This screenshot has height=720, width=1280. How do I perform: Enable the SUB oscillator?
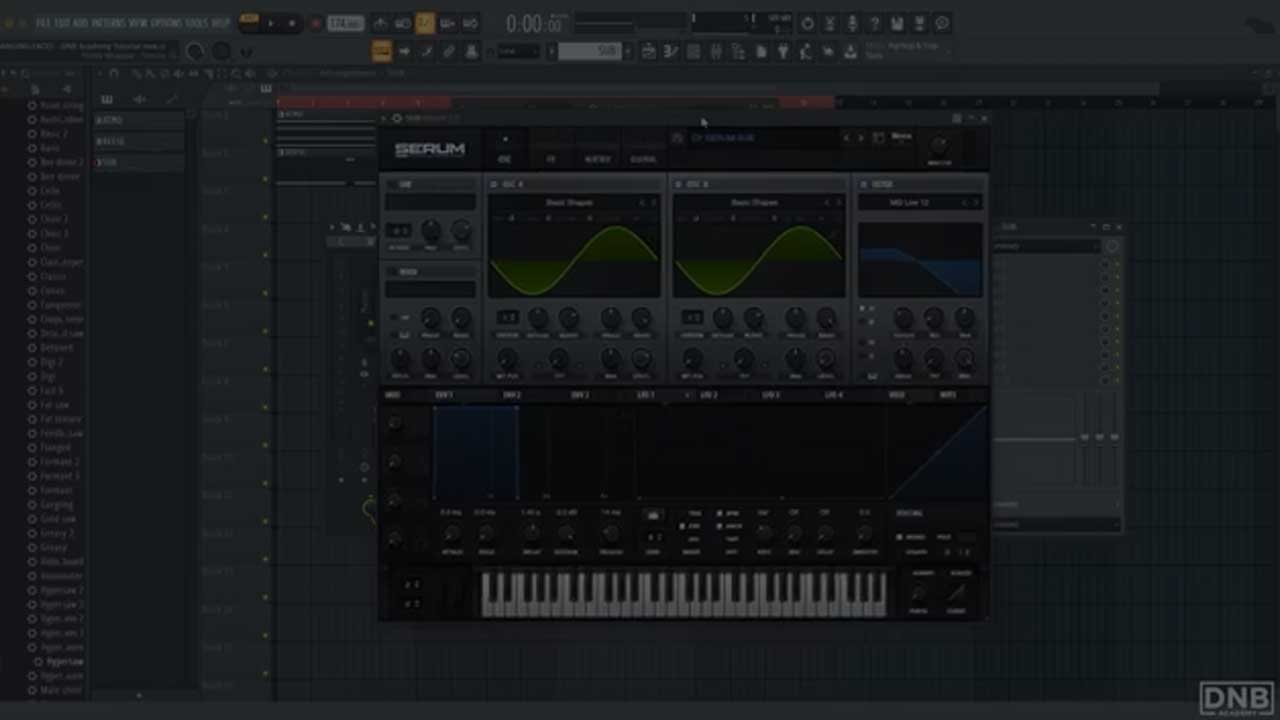click(391, 185)
